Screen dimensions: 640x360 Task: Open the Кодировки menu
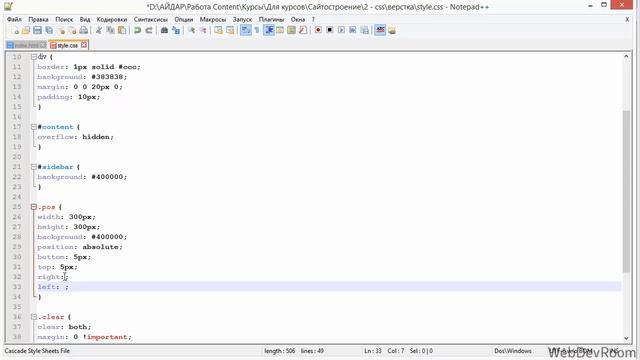coord(112,19)
